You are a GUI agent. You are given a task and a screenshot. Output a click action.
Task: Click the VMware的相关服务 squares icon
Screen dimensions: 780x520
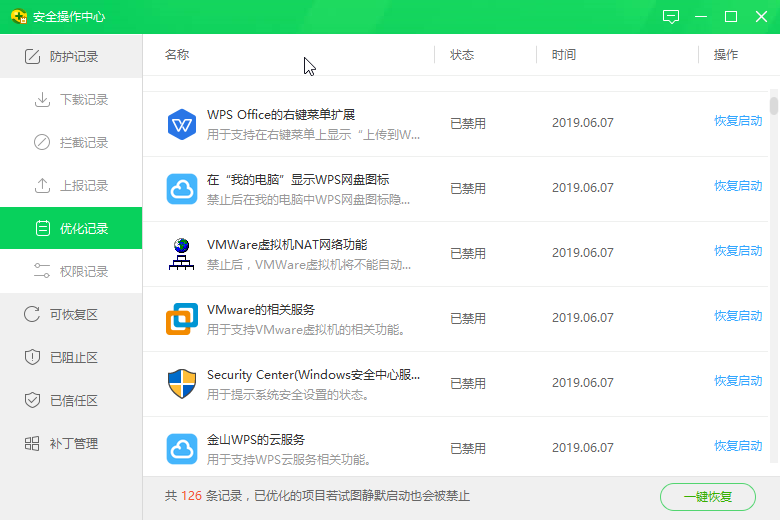click(x=182, y=319)
